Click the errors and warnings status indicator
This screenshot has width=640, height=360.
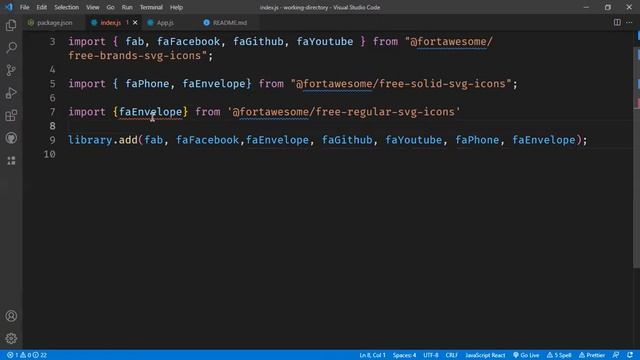click(x=27, y=355)
